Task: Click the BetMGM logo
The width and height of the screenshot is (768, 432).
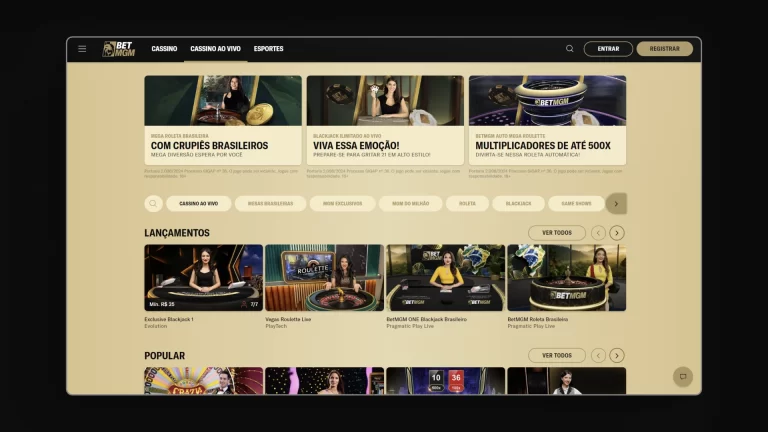Action: [119, 49]
